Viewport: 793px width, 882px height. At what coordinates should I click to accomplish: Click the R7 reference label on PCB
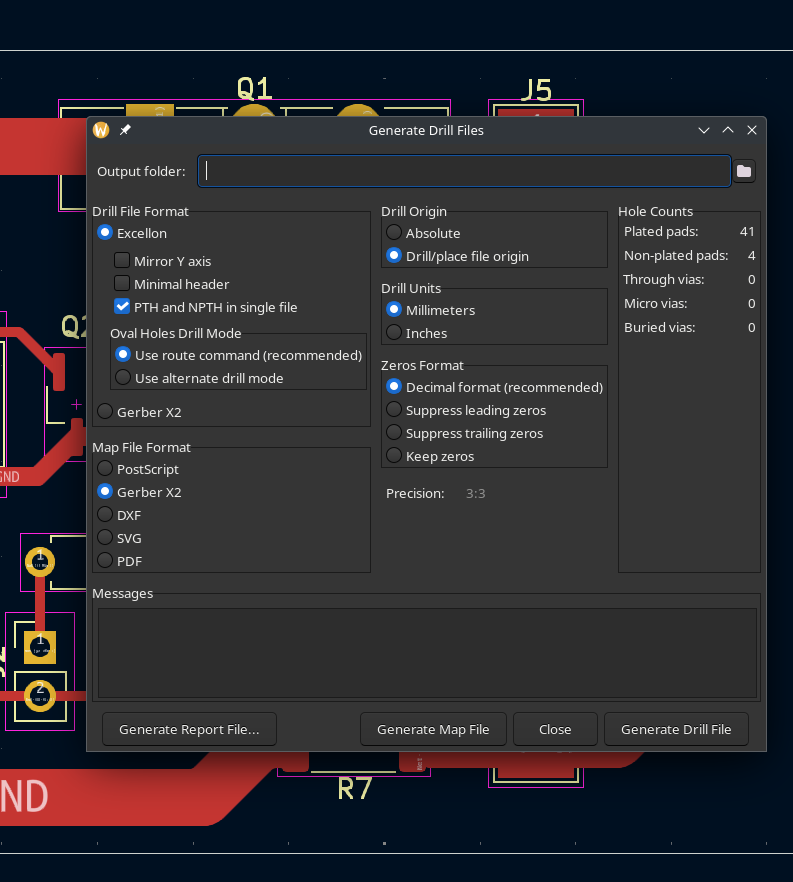click(x=355, y=789)
